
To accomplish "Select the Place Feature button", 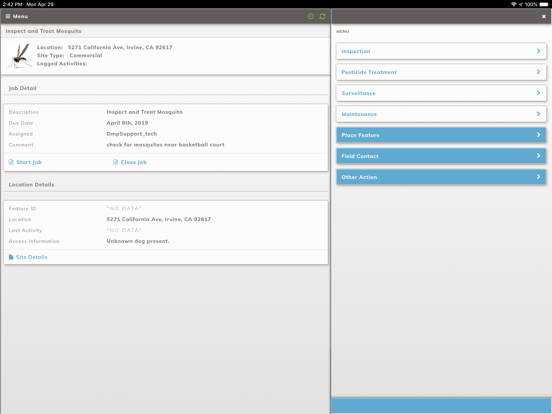I will [x=441, y=135].
